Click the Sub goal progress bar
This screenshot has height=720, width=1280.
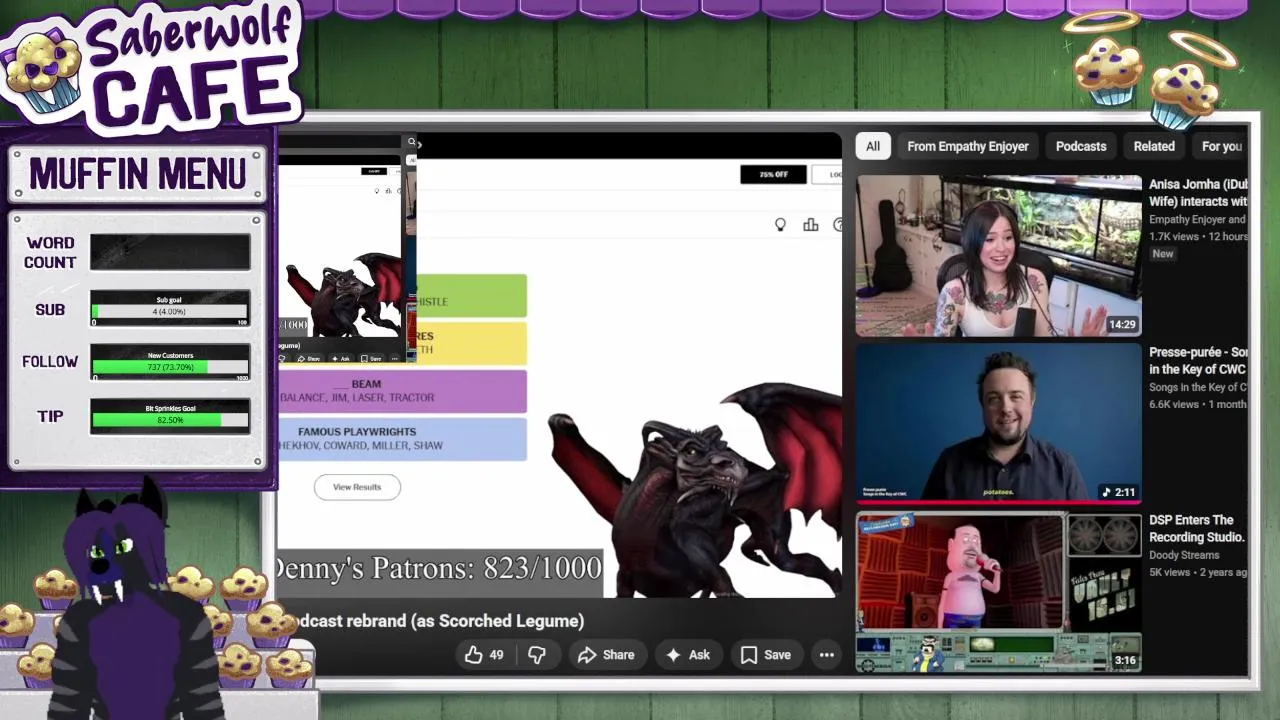(170, 309)
